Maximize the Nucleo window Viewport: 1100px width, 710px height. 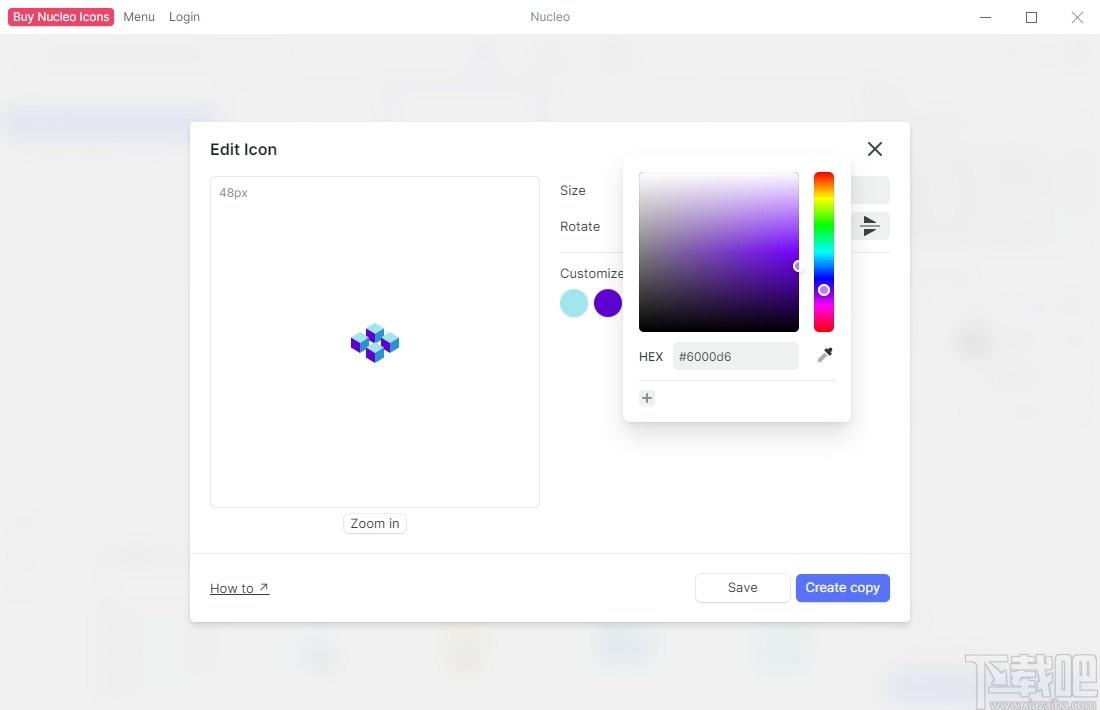click(1031, 17)
